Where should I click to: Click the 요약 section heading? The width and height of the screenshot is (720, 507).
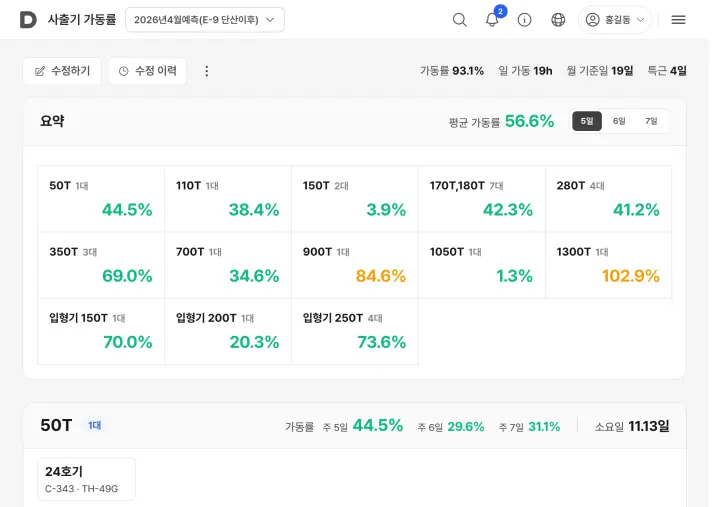[52, 121]
